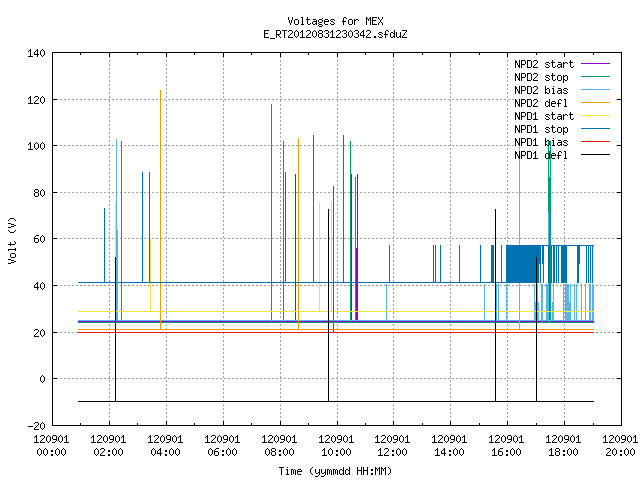
Task: Click the 'Volt (V)' y-axis label
Action: point(13,240)
